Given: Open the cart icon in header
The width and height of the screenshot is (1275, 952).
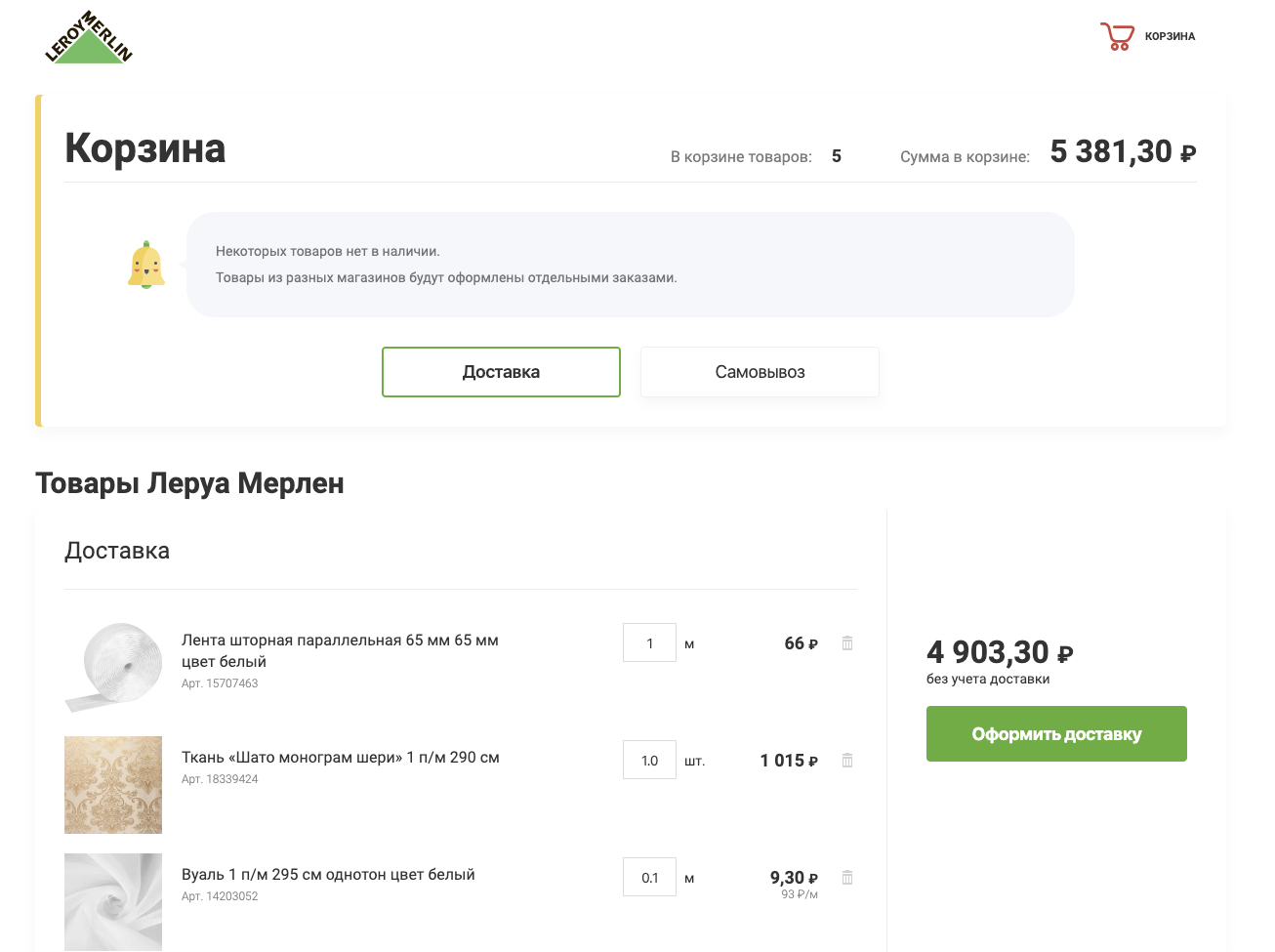Looking at the screenshot, I should tap(1117, 36).
